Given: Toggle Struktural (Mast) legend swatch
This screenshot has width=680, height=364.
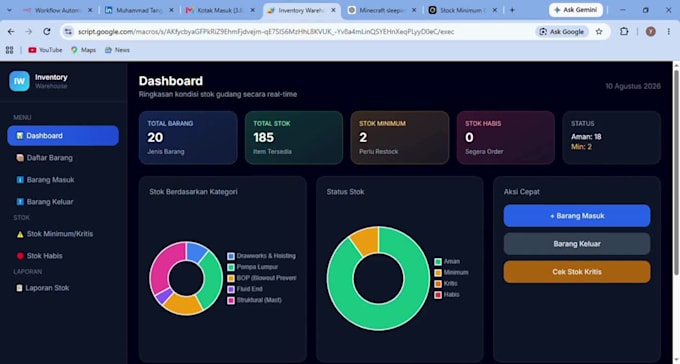Looking at the screenshot, I should 231,300.
